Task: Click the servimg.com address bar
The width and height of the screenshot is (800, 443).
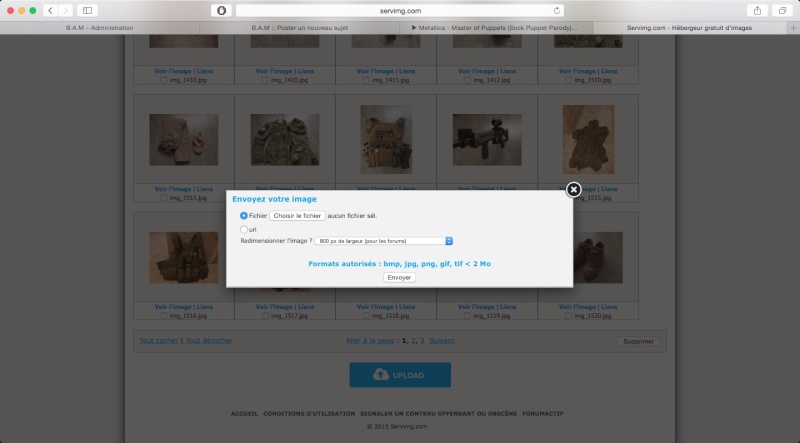Action: tap(400, 10)
